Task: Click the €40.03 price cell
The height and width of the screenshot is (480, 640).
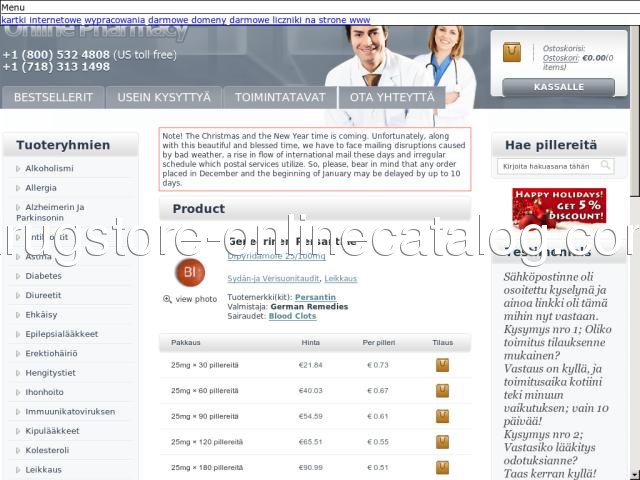Action: coord(311,391)
